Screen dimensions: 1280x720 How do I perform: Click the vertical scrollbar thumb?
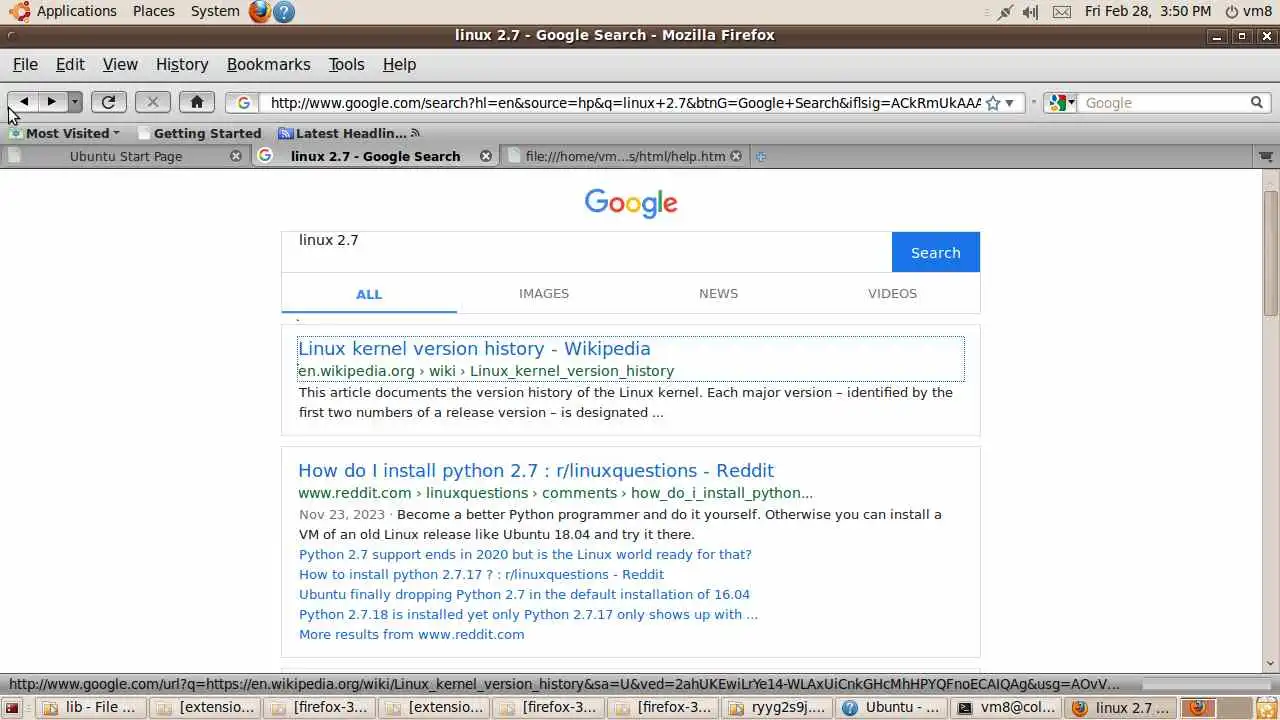pyautogui.click(x=1271, y=252)
